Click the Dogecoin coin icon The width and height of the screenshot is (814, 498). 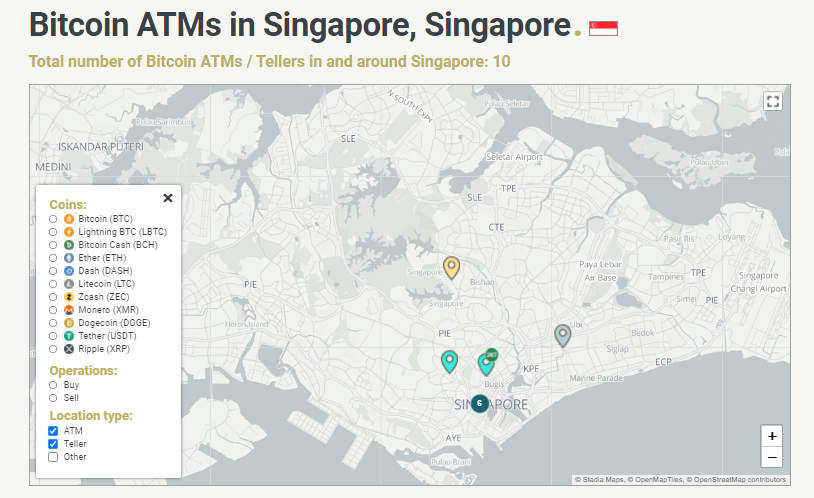69,323
